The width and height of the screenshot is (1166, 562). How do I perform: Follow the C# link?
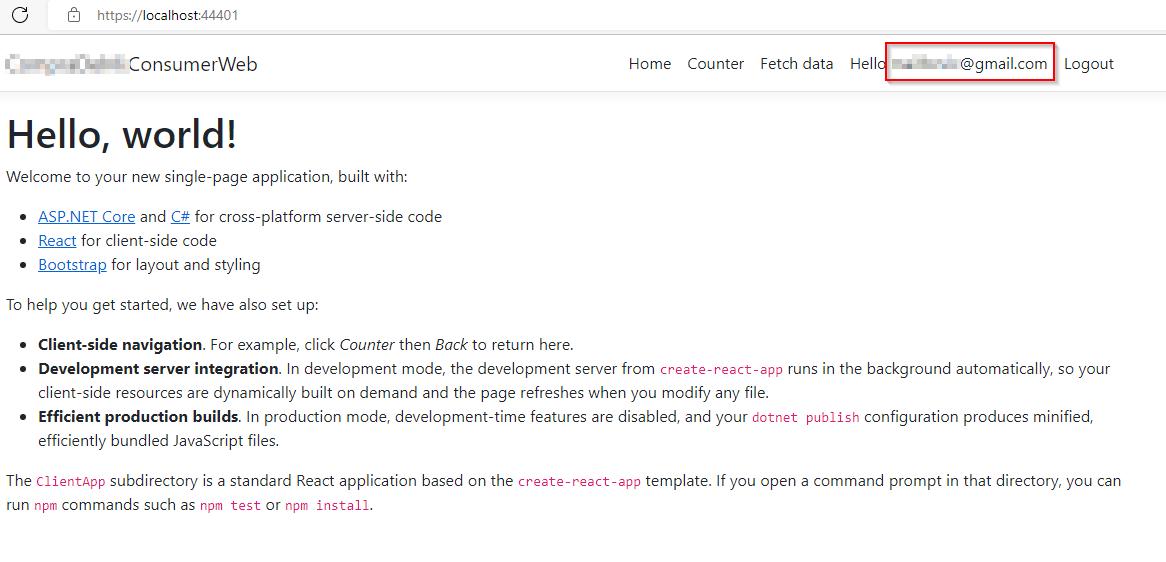181,217
